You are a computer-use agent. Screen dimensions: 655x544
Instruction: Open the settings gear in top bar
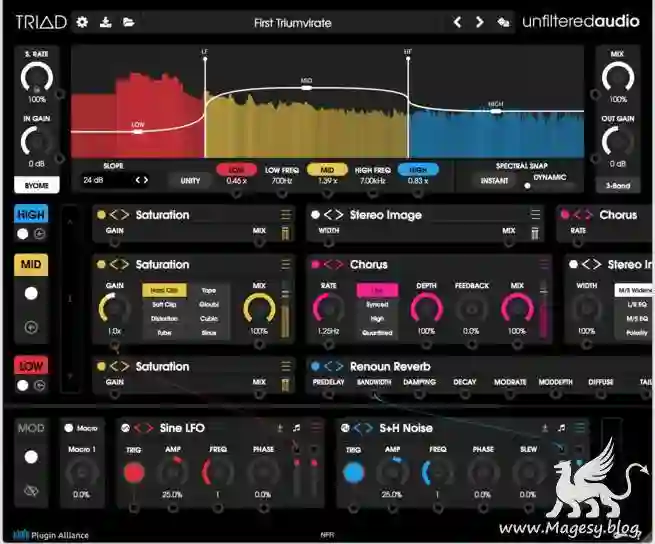(82, 22)
